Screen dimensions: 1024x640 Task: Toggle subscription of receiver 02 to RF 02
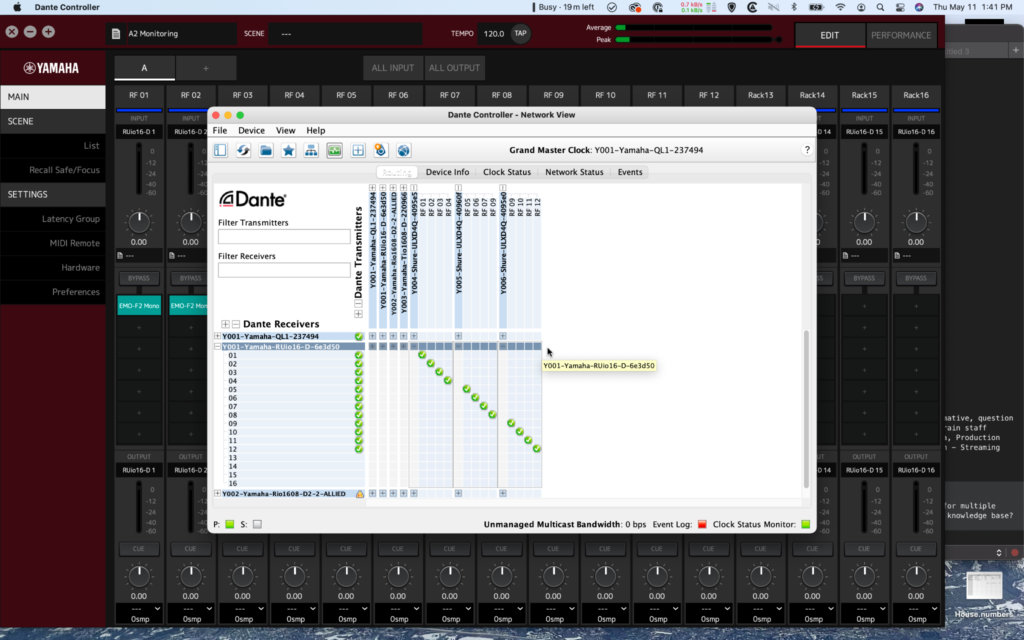430,364
